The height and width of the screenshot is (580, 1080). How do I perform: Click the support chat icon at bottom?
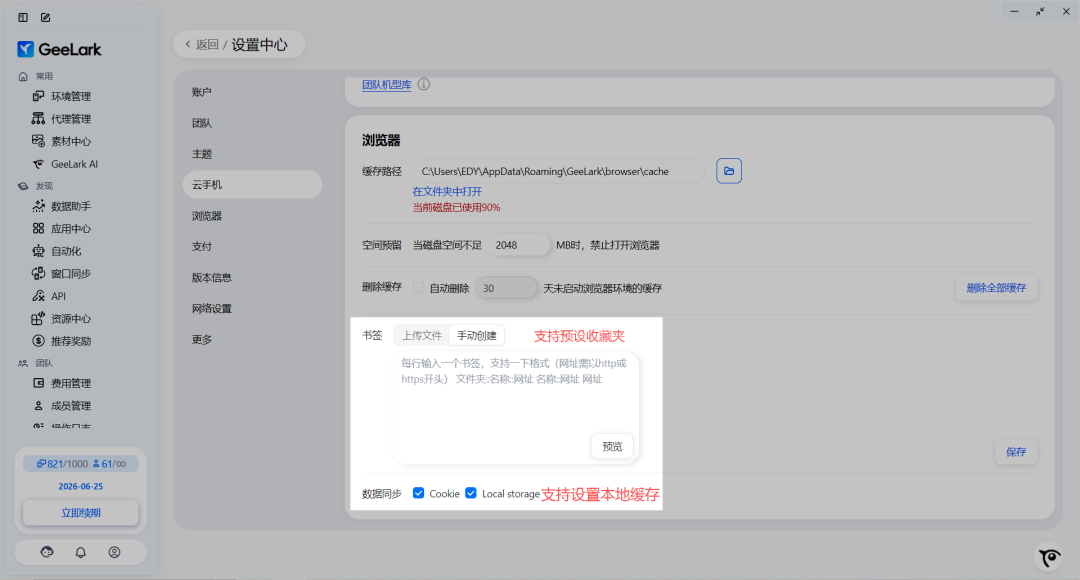(47, 552)
